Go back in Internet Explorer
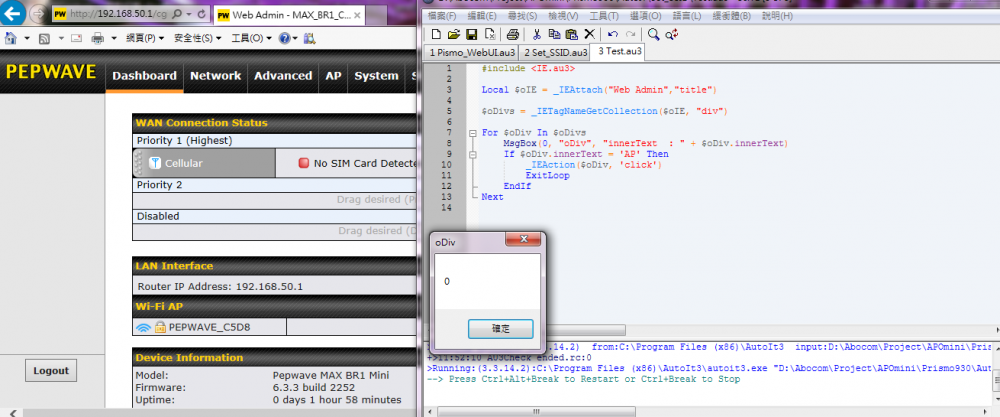 pos(11,12)
